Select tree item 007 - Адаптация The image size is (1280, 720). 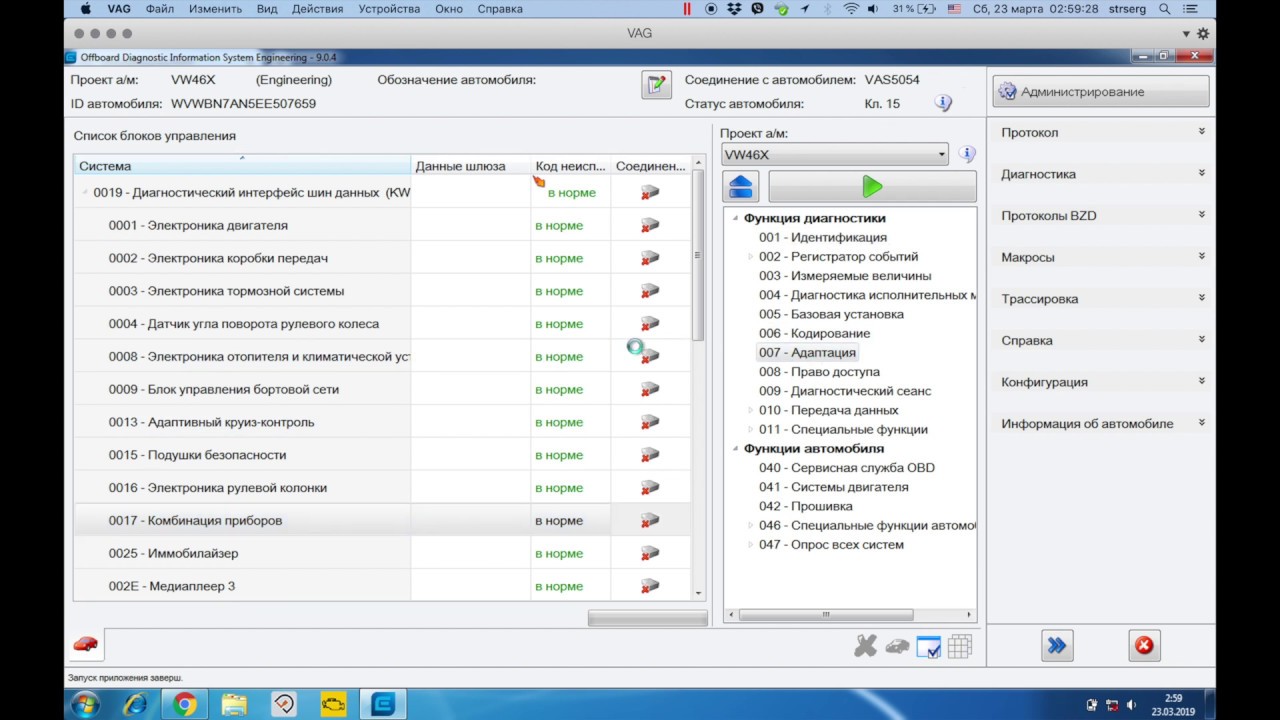click(807, 352)
